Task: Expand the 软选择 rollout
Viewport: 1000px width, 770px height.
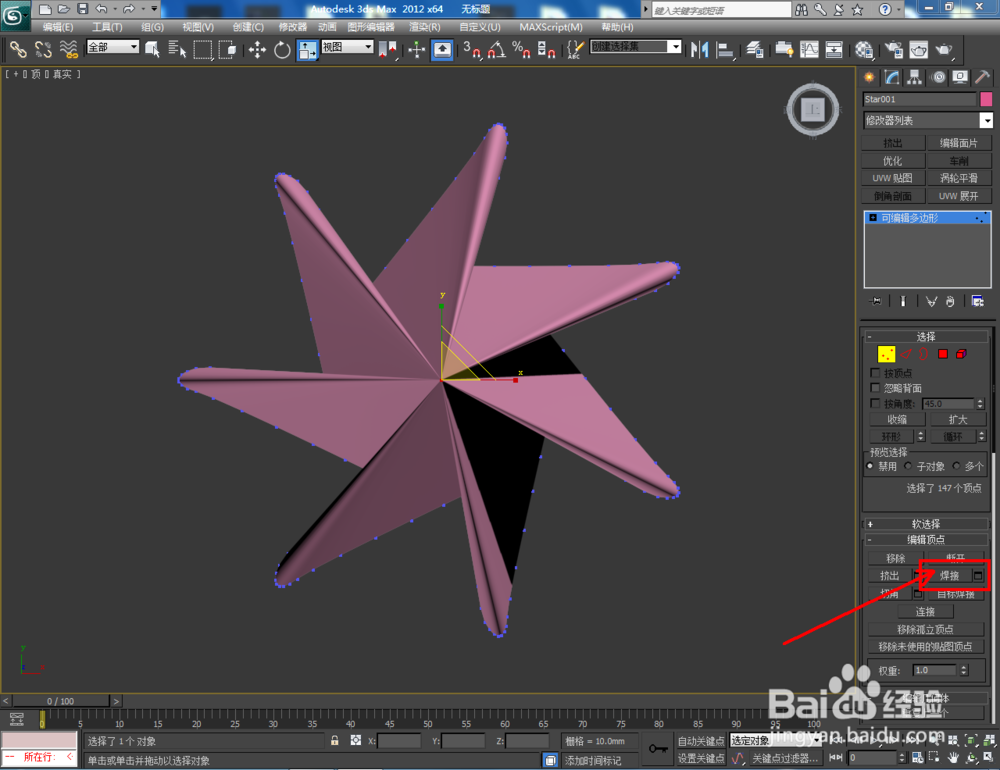Action: pos(926,524)
